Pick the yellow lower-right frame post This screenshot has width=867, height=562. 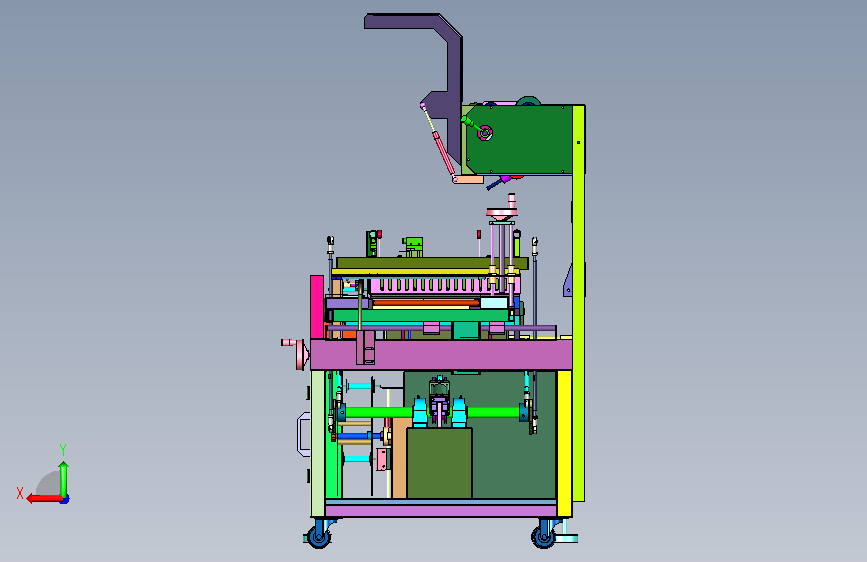pyautogui.click(x=564, y=444)
